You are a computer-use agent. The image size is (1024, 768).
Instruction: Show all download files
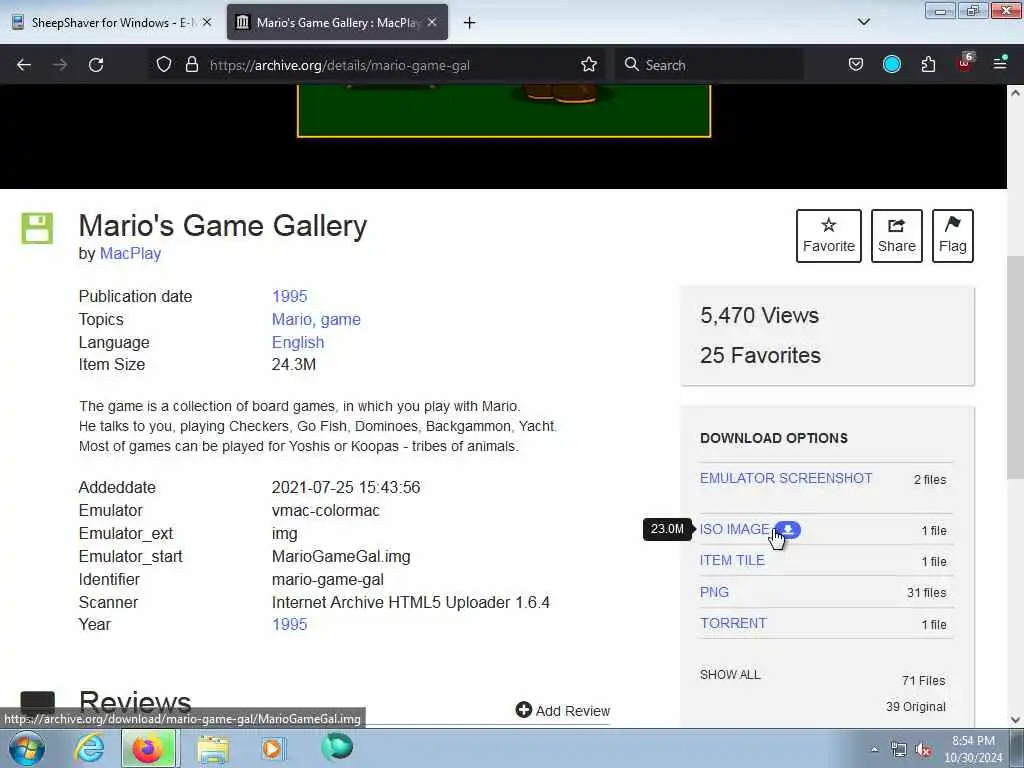coord(730,675)
